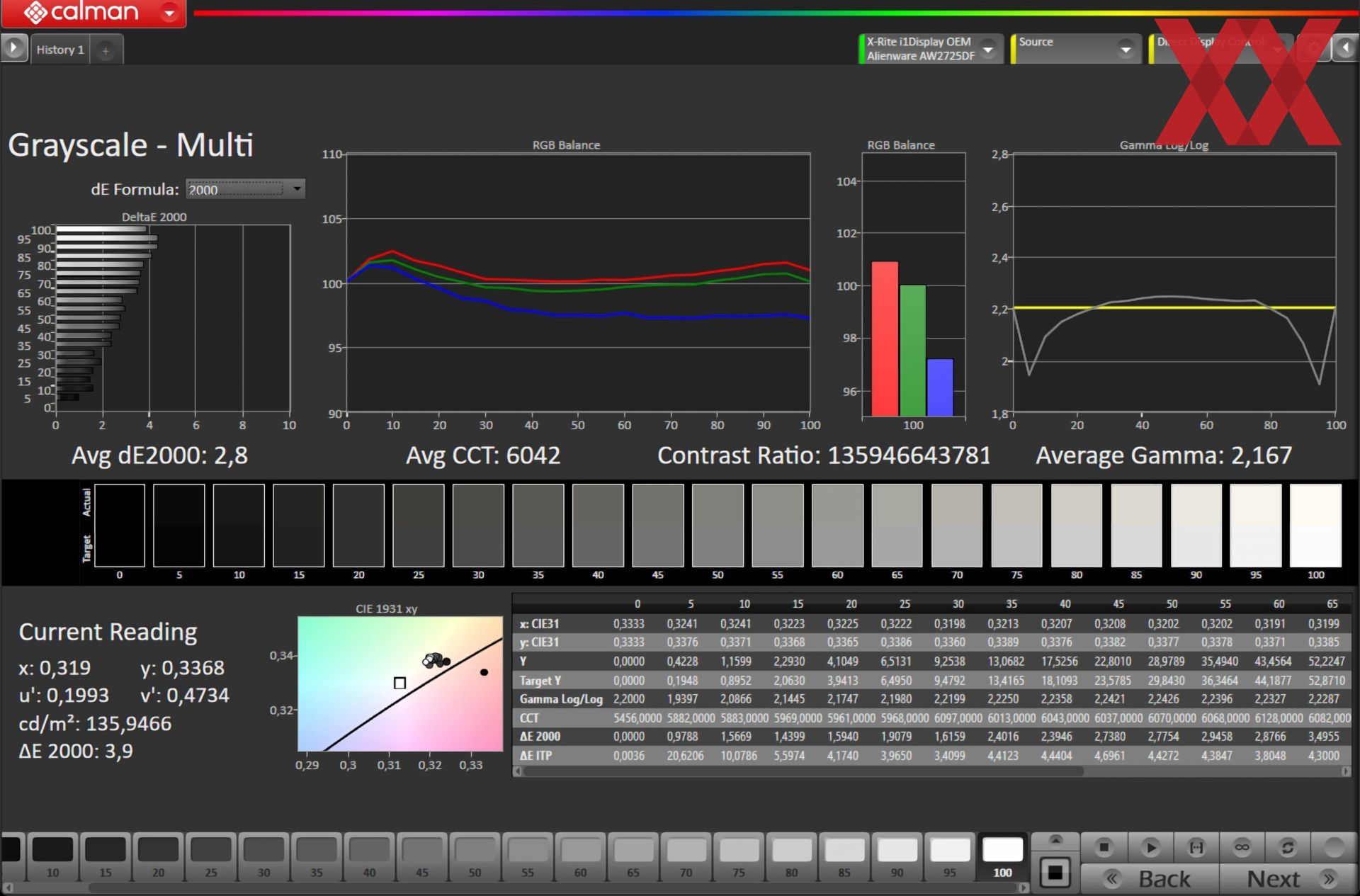Click the Actual/Target patch labeled 100

1316,526
